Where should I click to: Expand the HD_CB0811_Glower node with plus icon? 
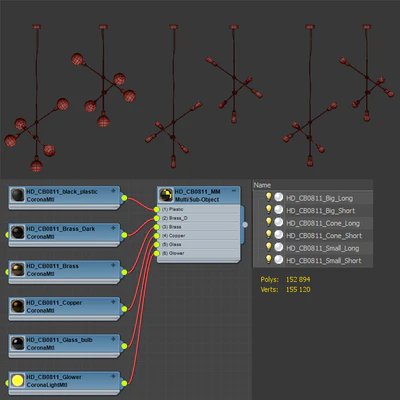pyautogui.click(x=113, y=376)
